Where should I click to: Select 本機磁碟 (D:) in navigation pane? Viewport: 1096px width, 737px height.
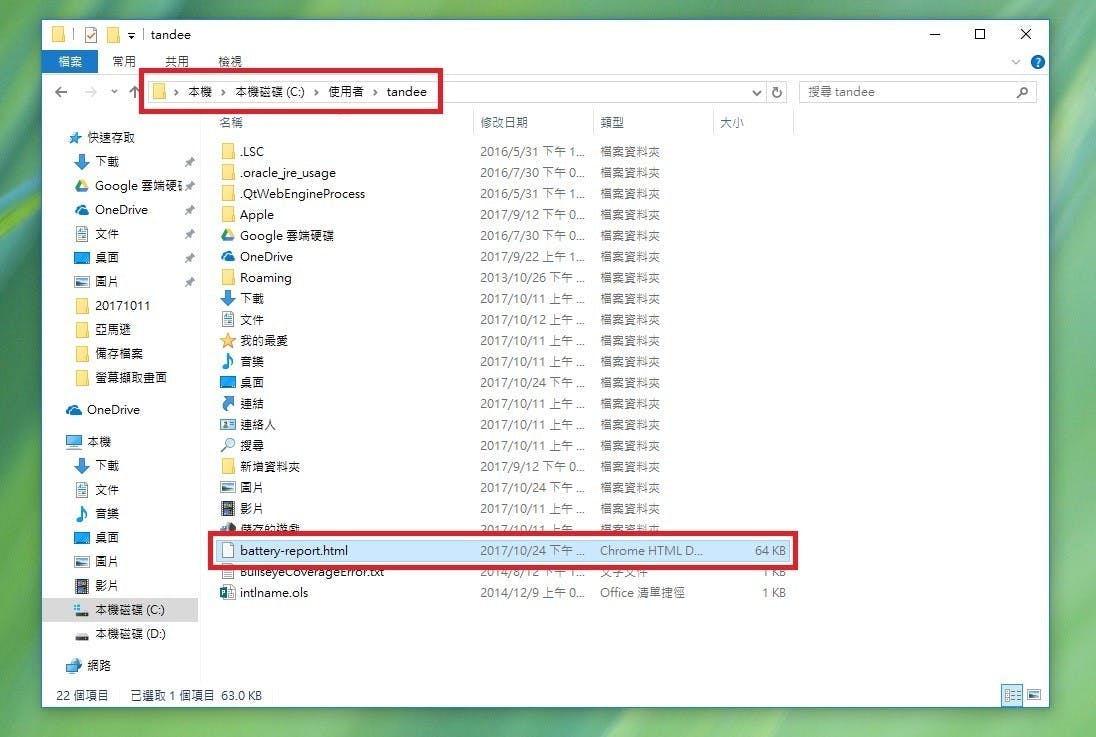pos(130,634)
